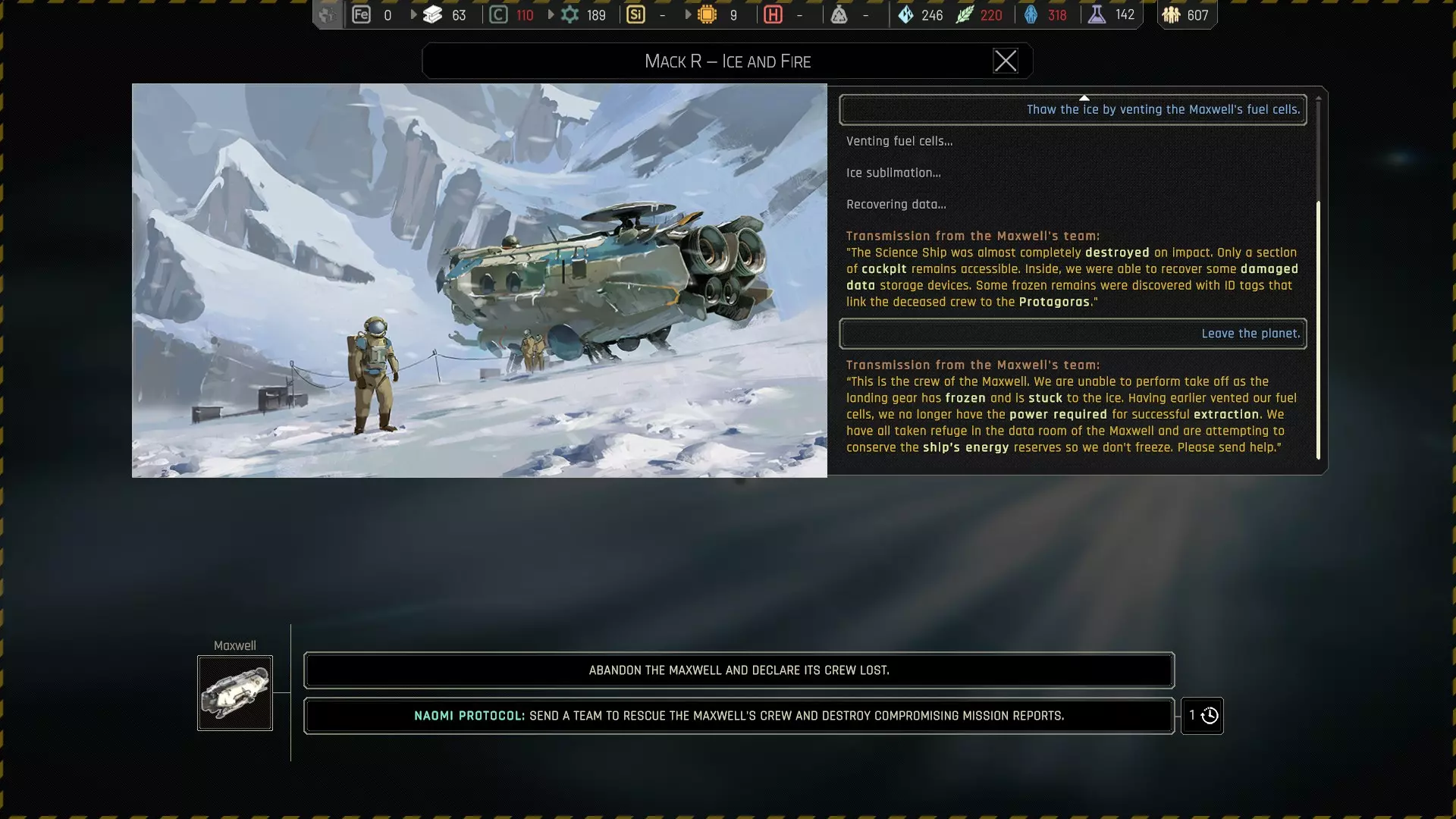Image resolution: width=1456 pixels, height=819 pixels.
Task: Click the Hydrogen (H) resource icon
Action: (773, 14)
